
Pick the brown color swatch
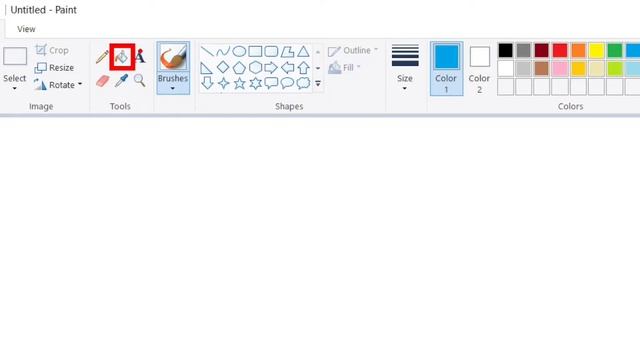point(542,69)
